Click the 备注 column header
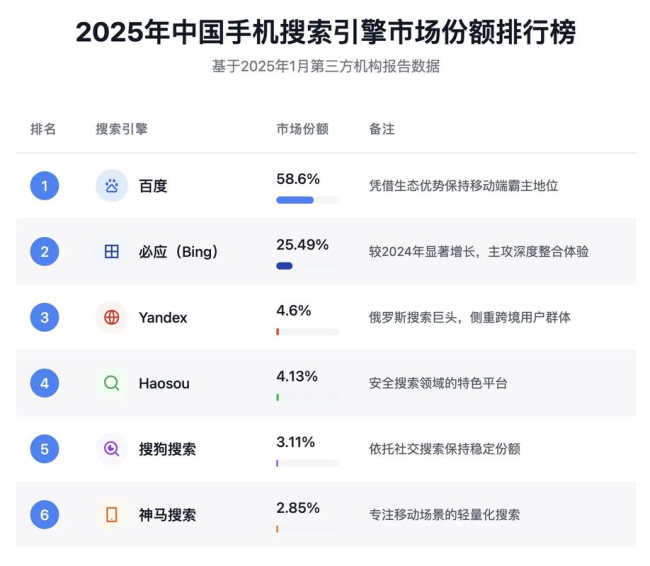Viewport: 650px width, 566px height. [381, 129]
